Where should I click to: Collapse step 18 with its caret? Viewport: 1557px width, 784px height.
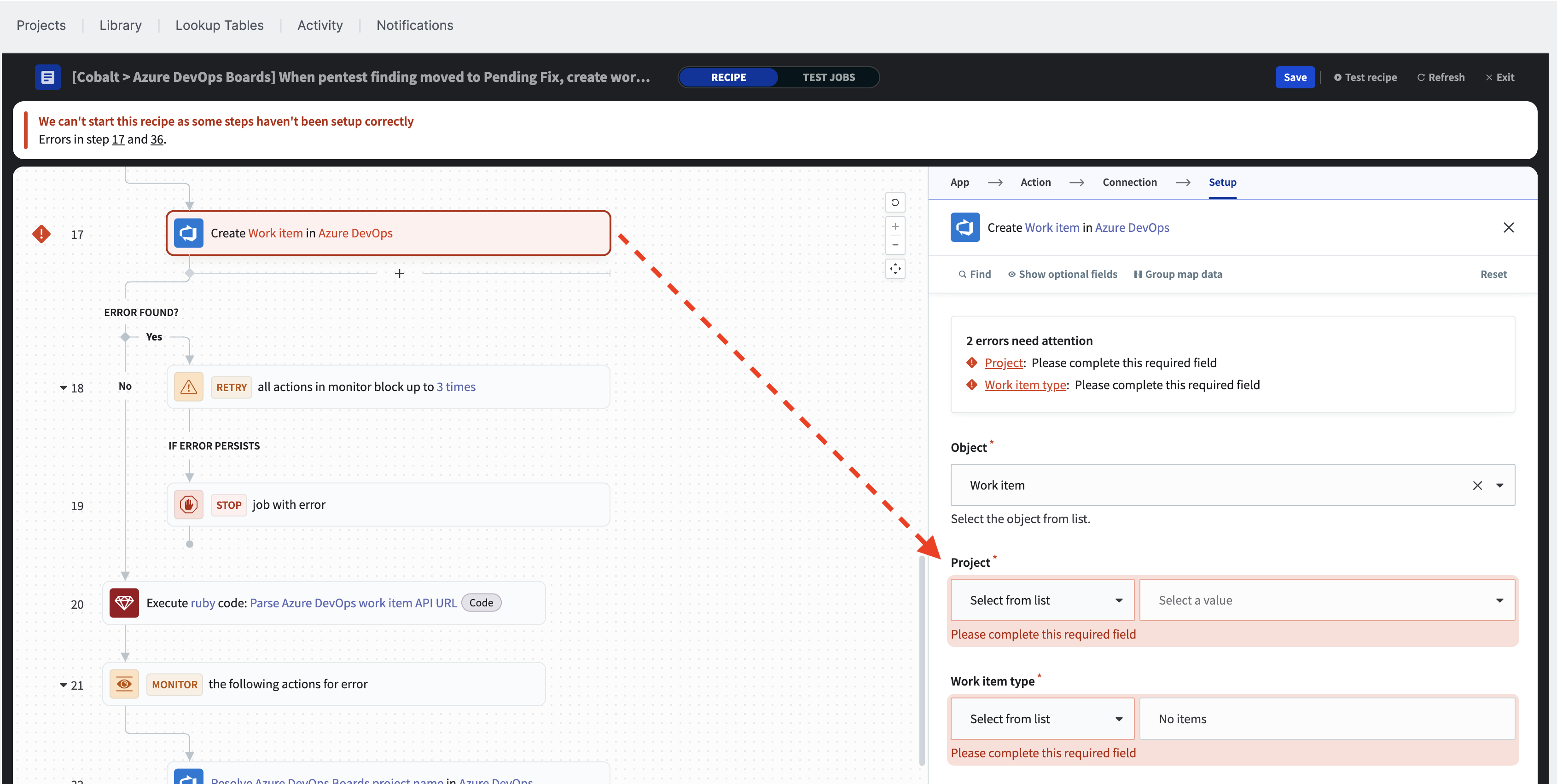point(64,388)
